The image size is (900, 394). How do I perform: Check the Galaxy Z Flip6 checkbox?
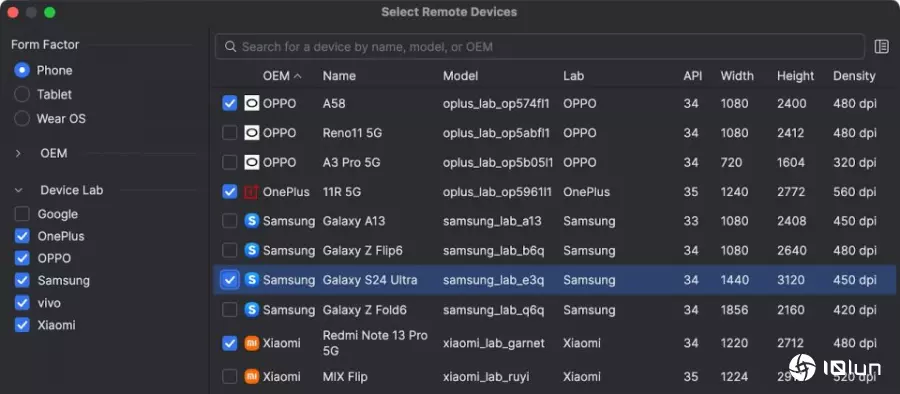click(230, 250)
